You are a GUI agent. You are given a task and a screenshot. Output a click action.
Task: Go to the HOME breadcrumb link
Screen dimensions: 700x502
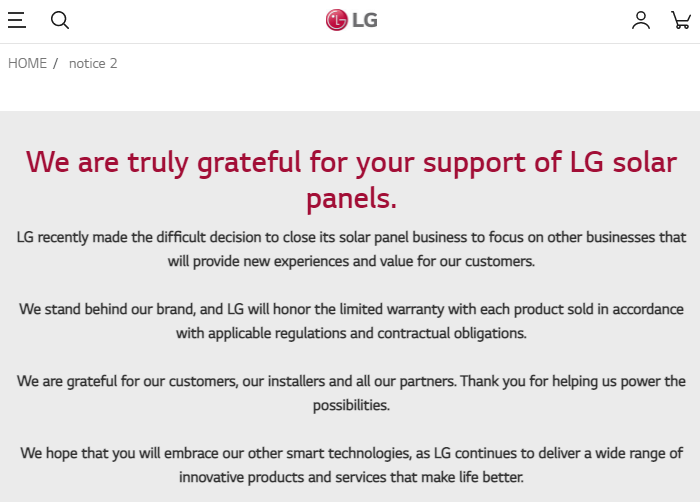coord(27,63)
